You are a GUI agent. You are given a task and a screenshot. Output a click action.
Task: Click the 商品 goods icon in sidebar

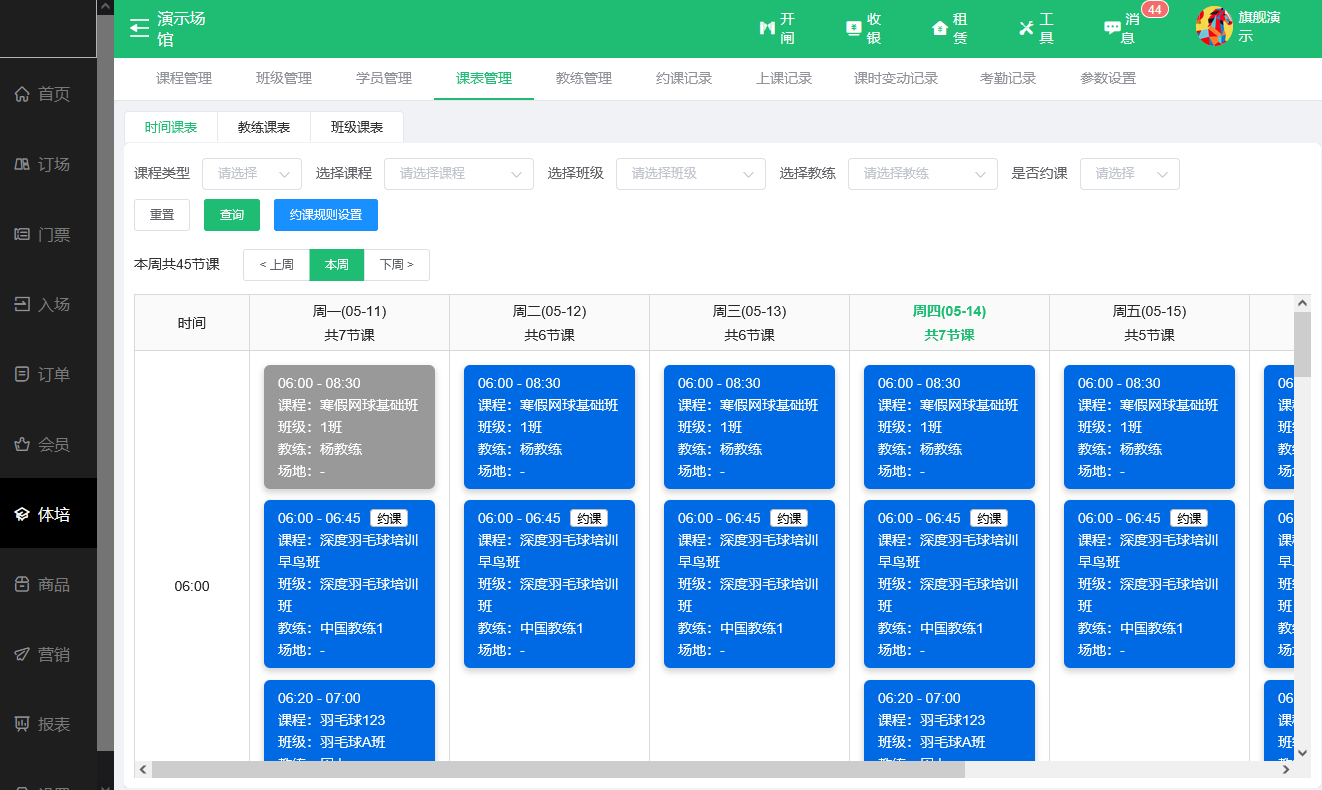click(x=22, y=584)
